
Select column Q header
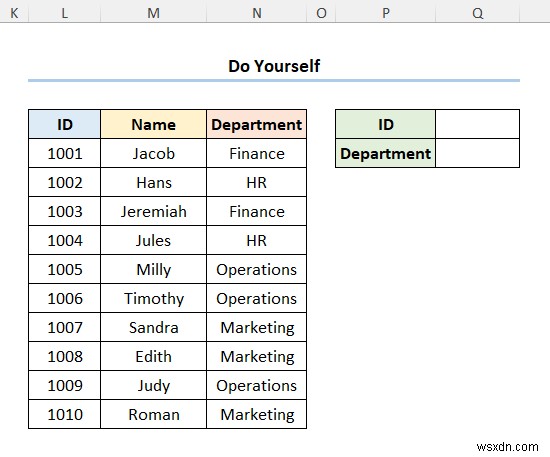pyautogui.click(x=477, y=13)
